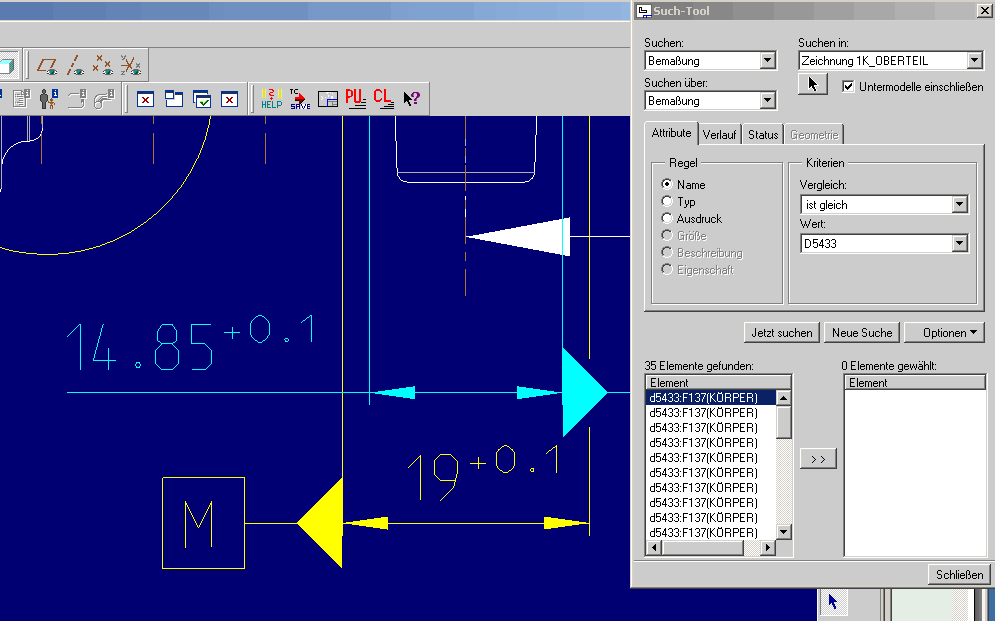Click the Jetzt suchen button
Screen dimensions: 995x621
[781, 332]
